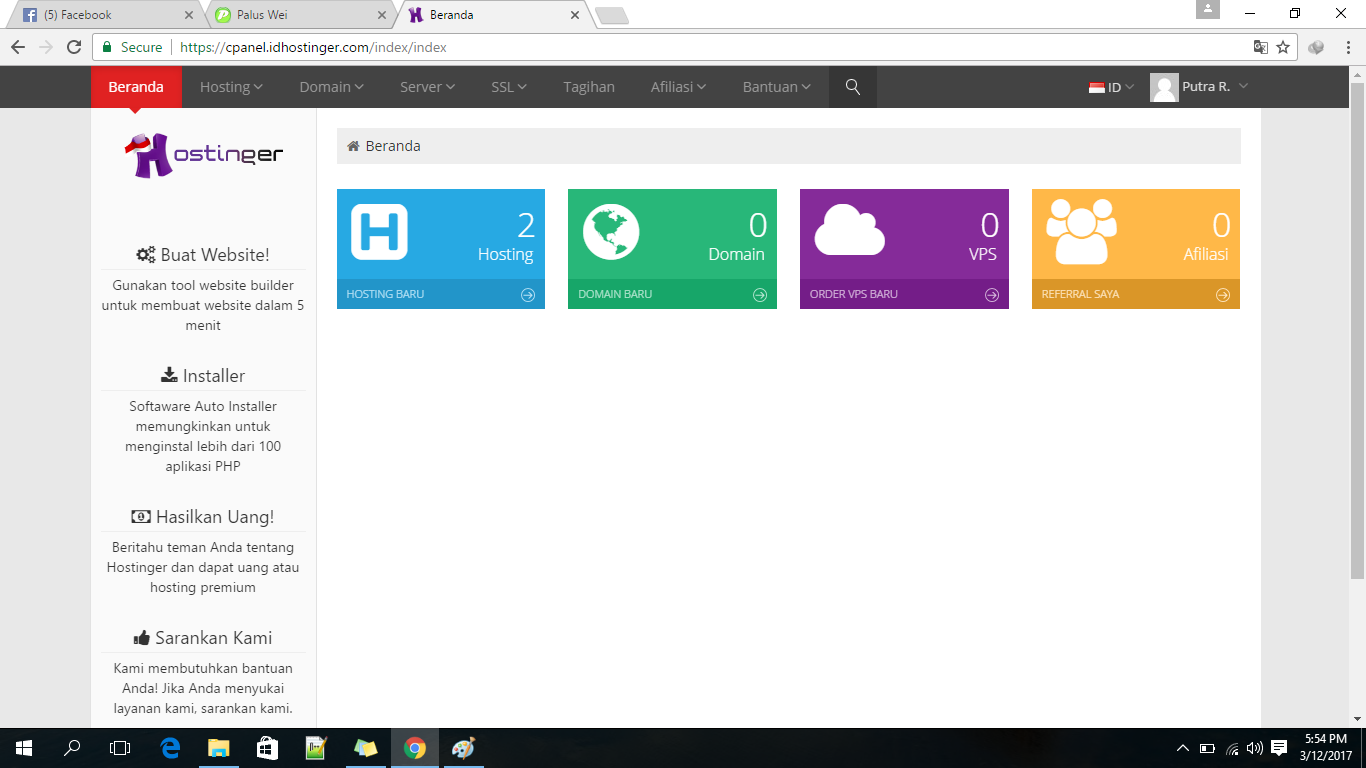Click the Afiliasi people icon
Image resolution: width=1366 pixels, height=768 pixels.
point(1081,231)
